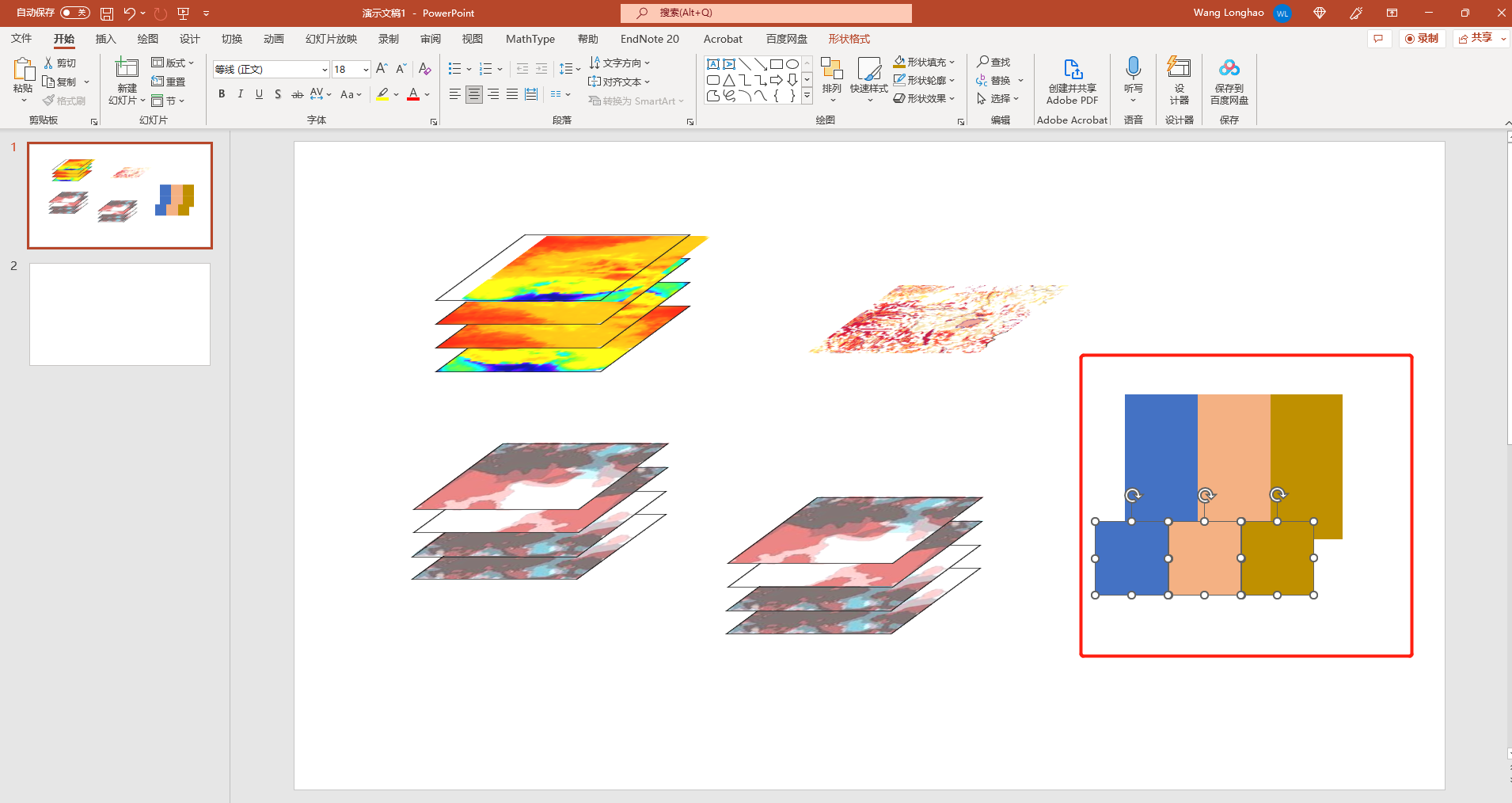The height and width of the screenshot is (803, 1512).
Task: Toggle AutoSave (自动保存) switch
Action: point(75,13)
